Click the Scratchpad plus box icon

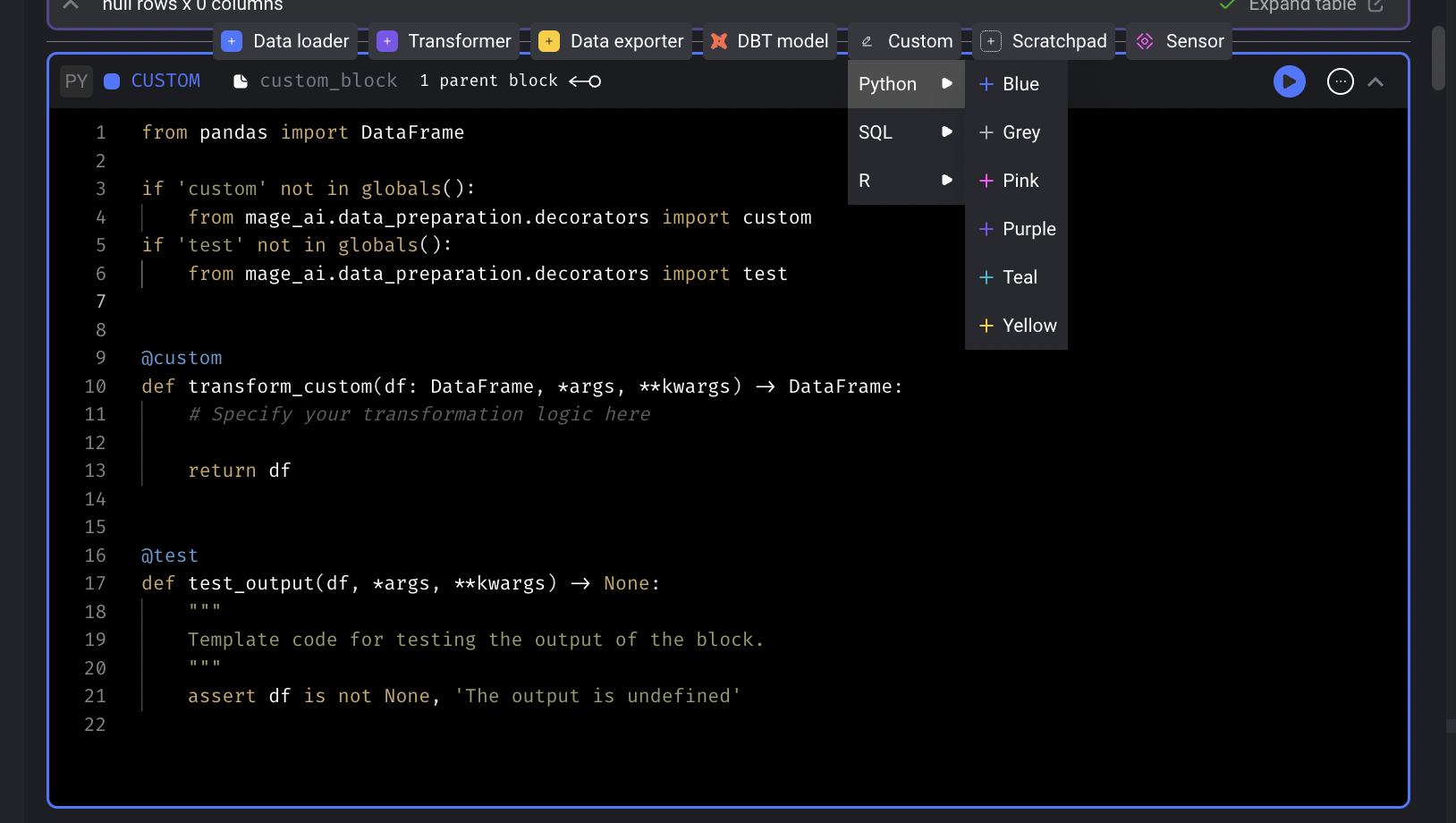click(991, 41)
